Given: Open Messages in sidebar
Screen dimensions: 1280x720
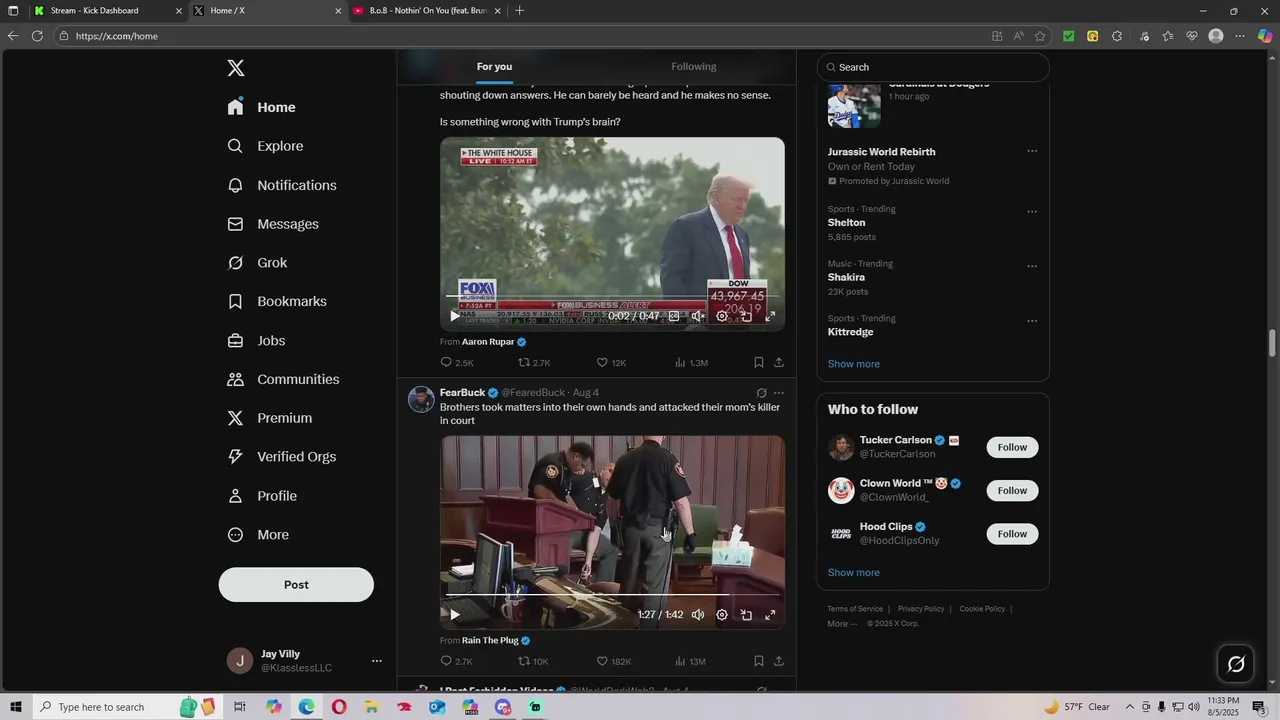Looking at the screenshot, I should point(274,224).
